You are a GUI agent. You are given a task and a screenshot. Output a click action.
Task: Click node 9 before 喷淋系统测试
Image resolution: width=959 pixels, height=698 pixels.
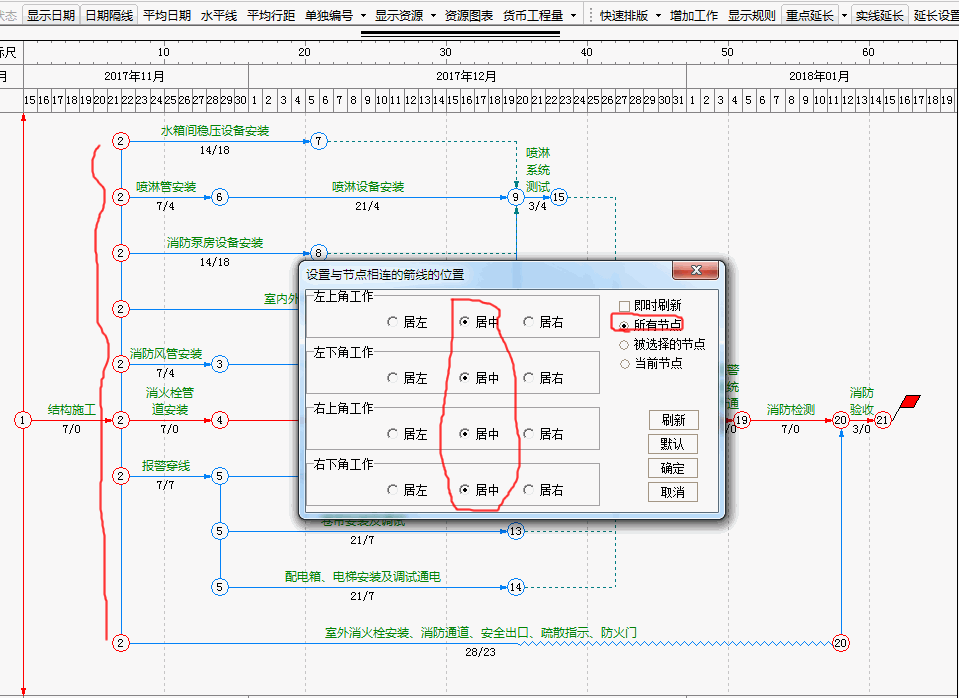516,197
